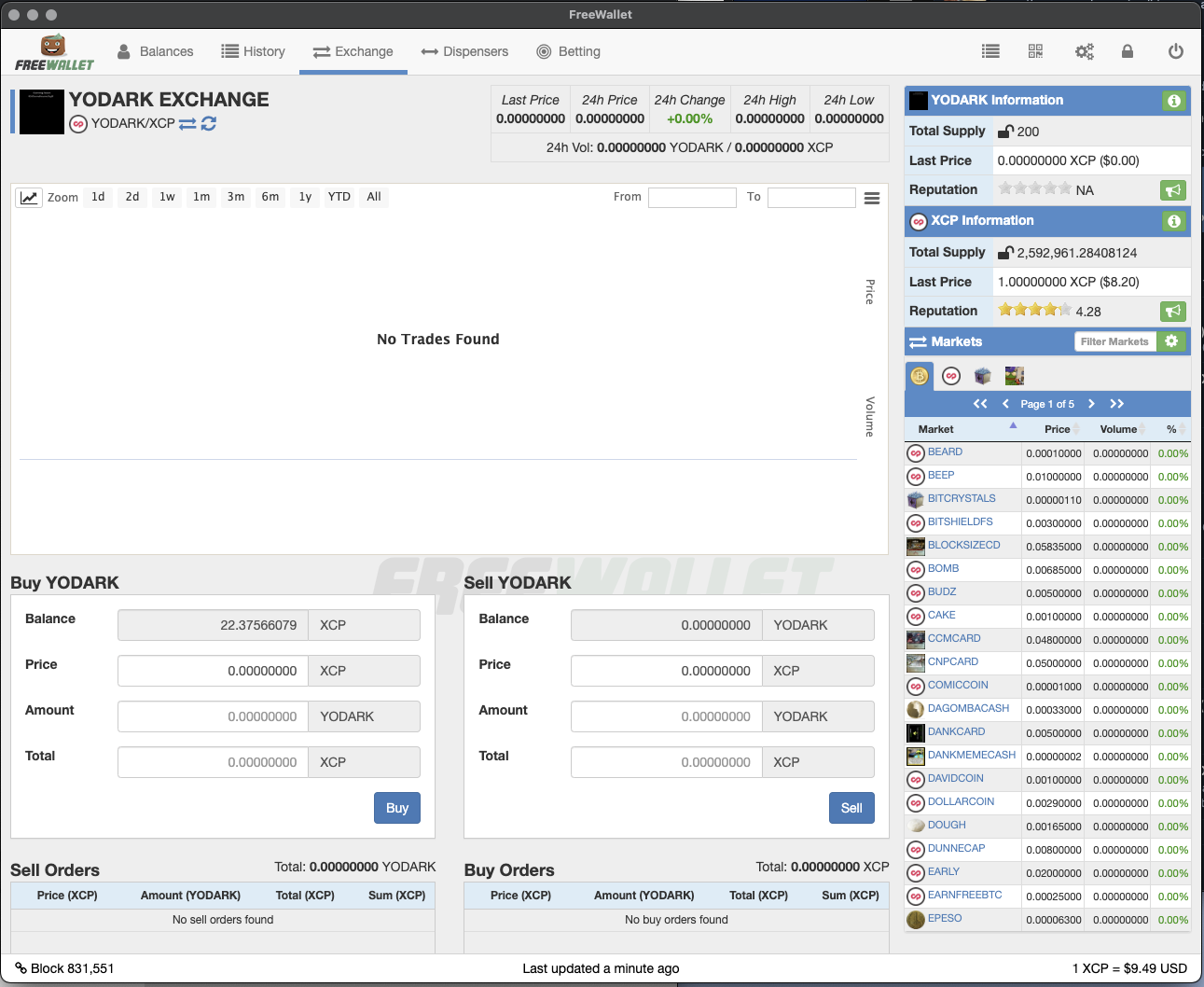Switch to Betting tab
The image size is (1204, 987).
(x=569, y=51)
